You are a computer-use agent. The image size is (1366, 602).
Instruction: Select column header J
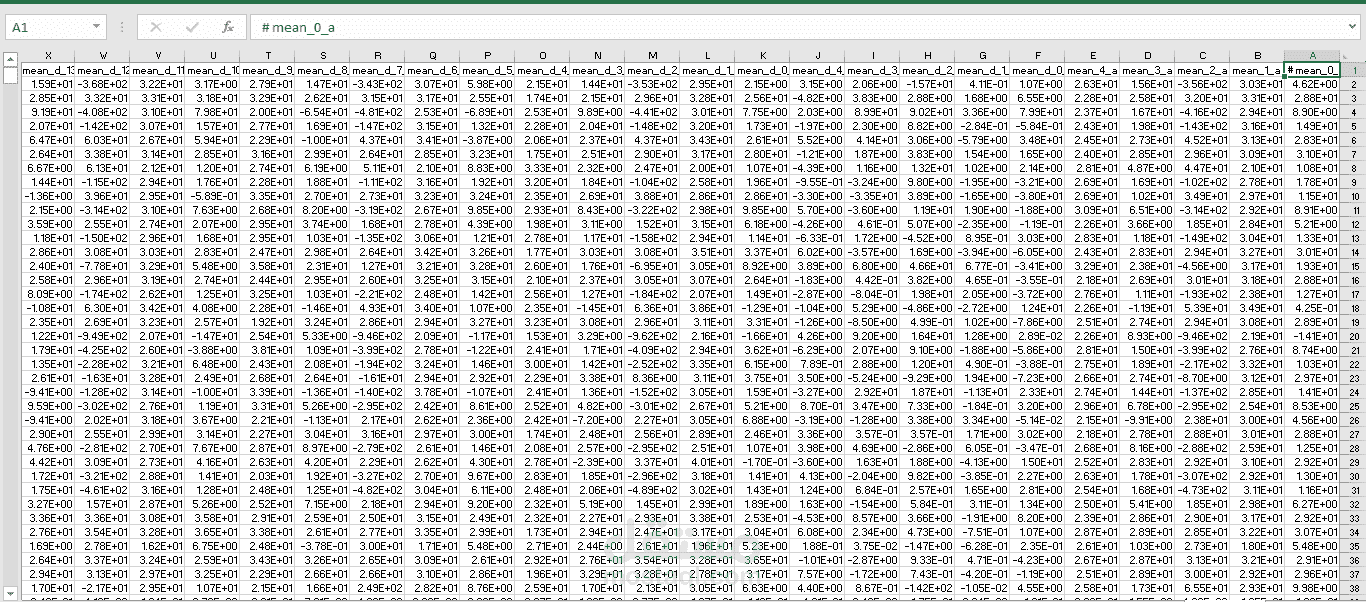tap(817, 55)
